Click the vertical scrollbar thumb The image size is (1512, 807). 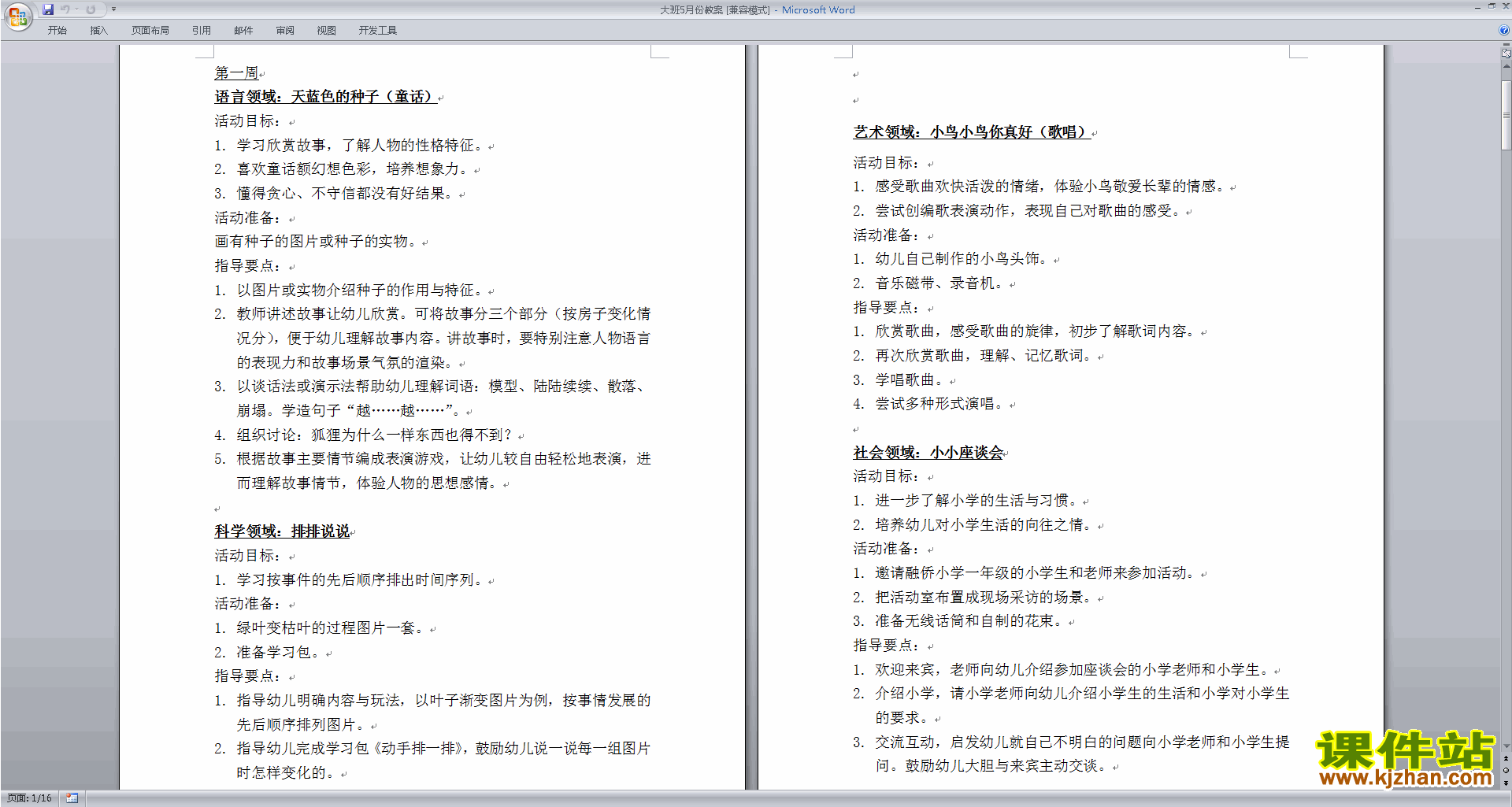point(1506,115)
